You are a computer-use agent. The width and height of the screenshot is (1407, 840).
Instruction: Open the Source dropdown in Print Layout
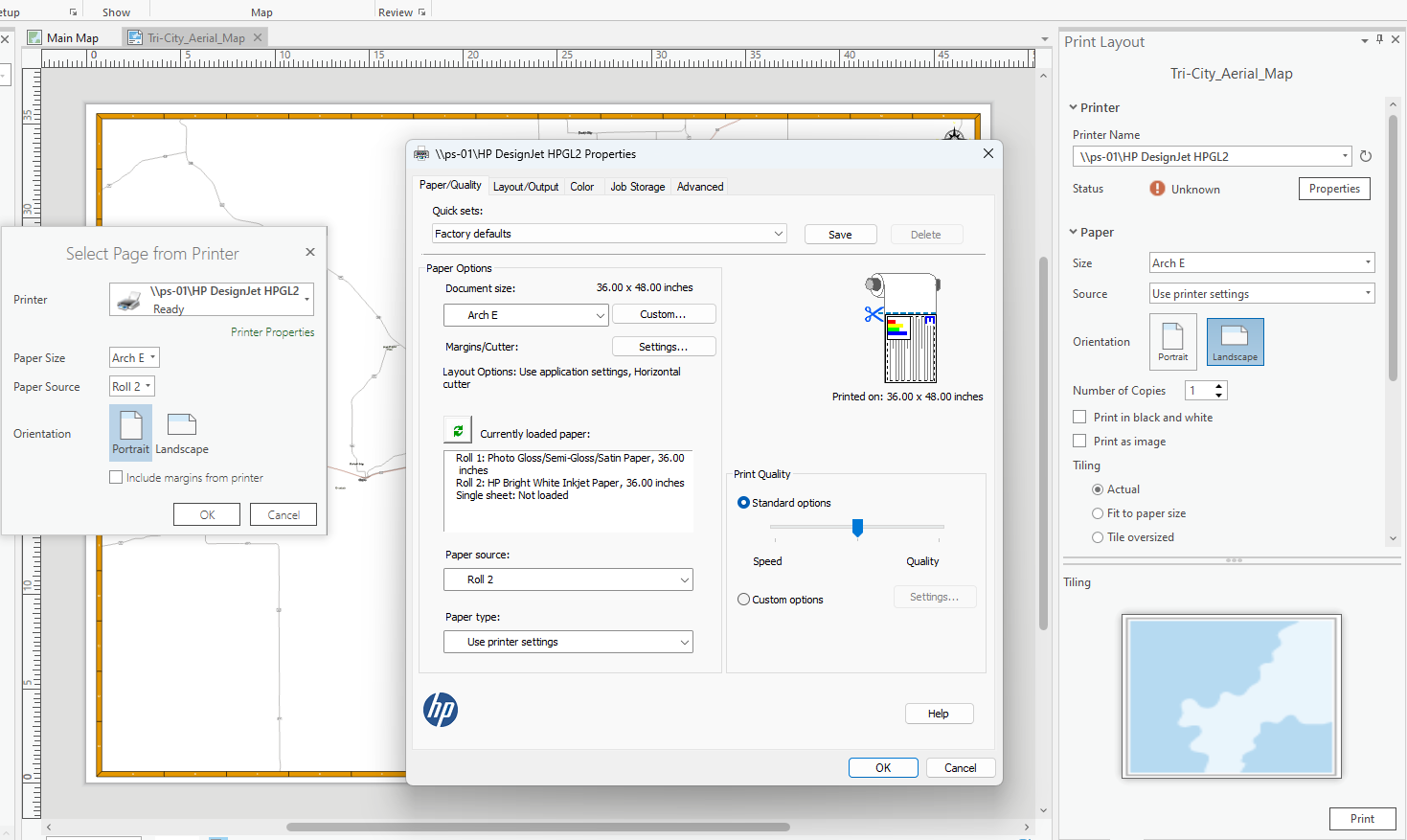tap(1262, 293)
